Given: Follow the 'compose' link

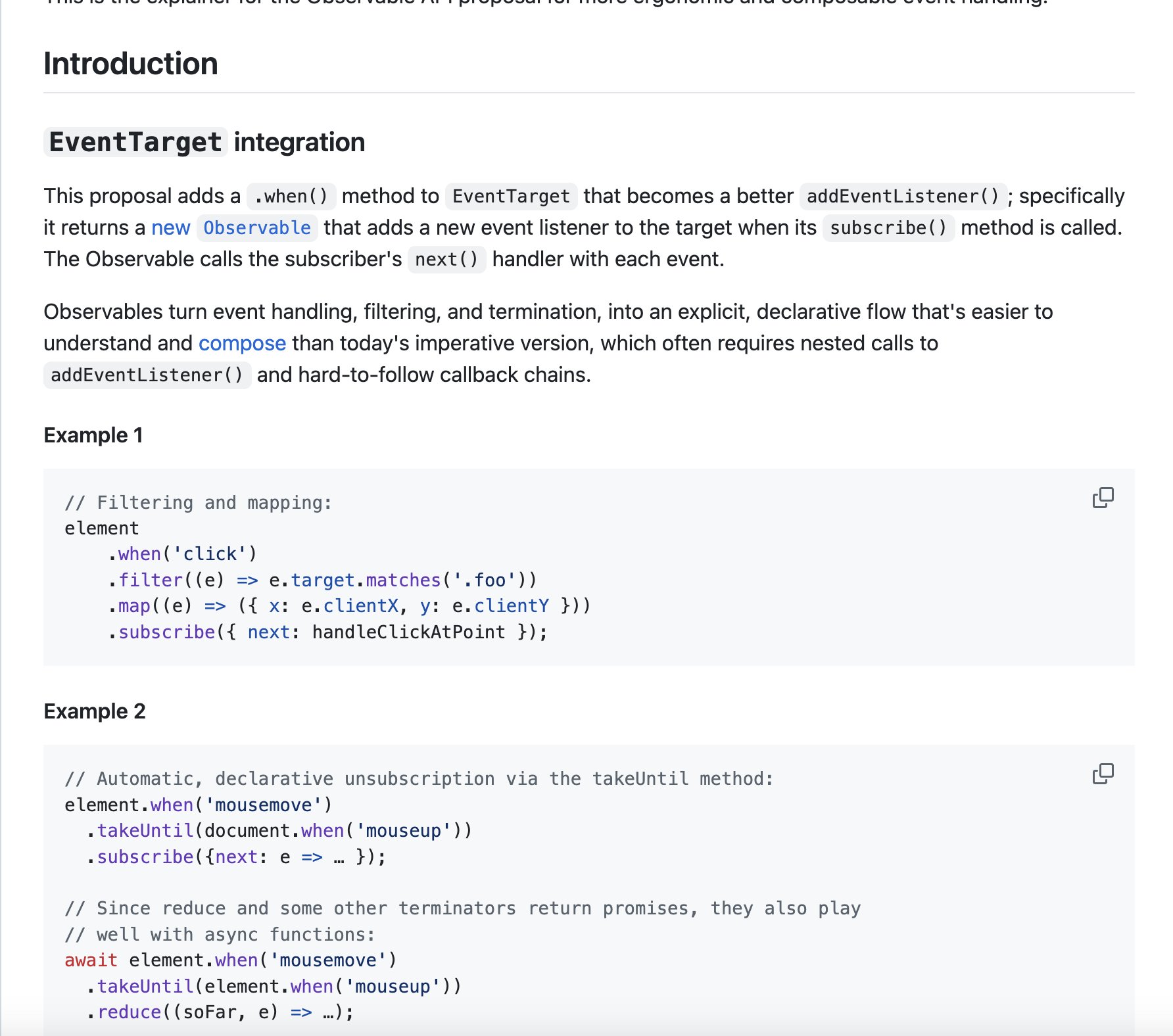Looking at the screenshot, I should pos(242,343).
